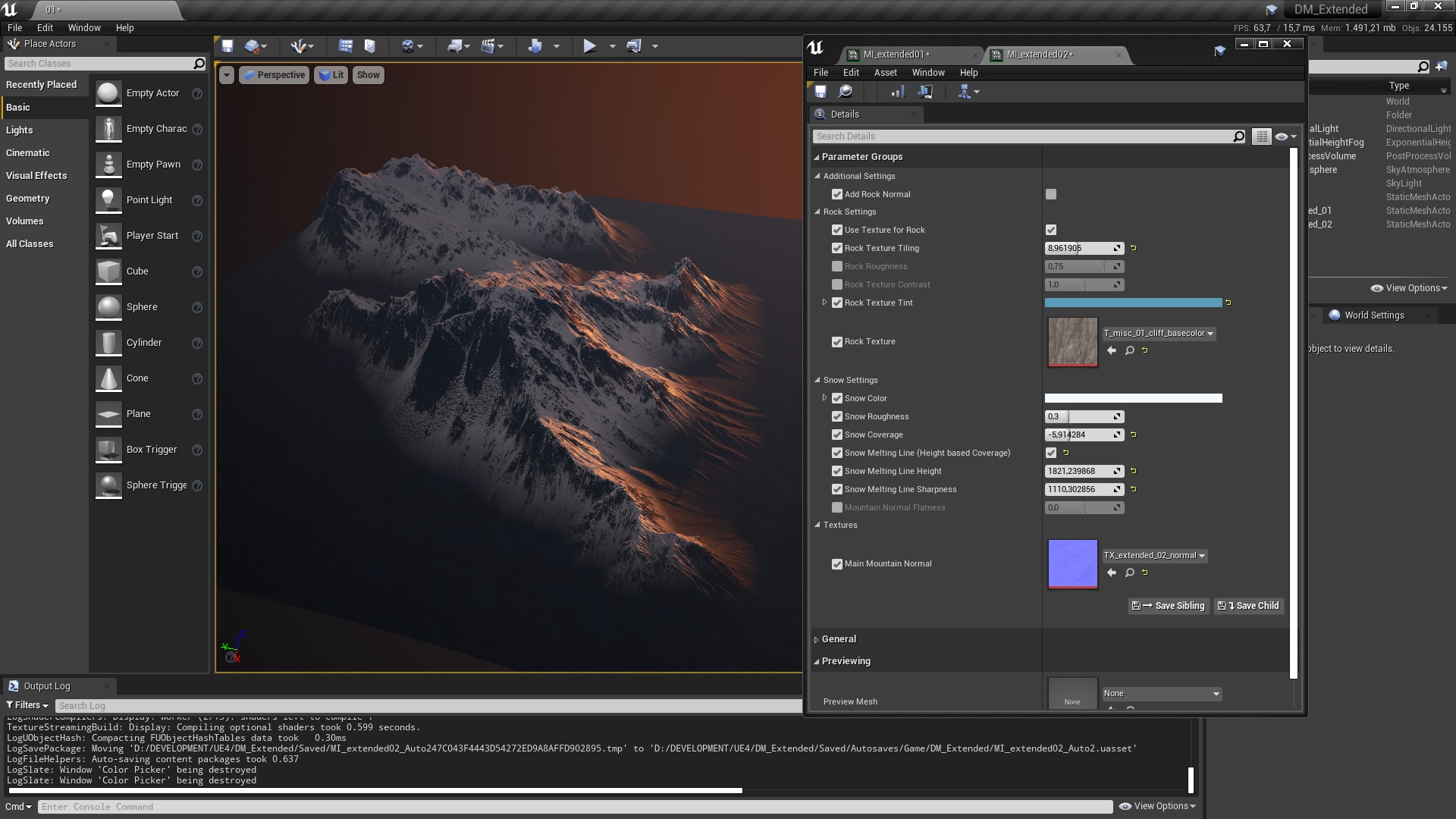Open the Cinematics clapperboard icon
The image size is (1456, 819).
click(x=488, y=46)
